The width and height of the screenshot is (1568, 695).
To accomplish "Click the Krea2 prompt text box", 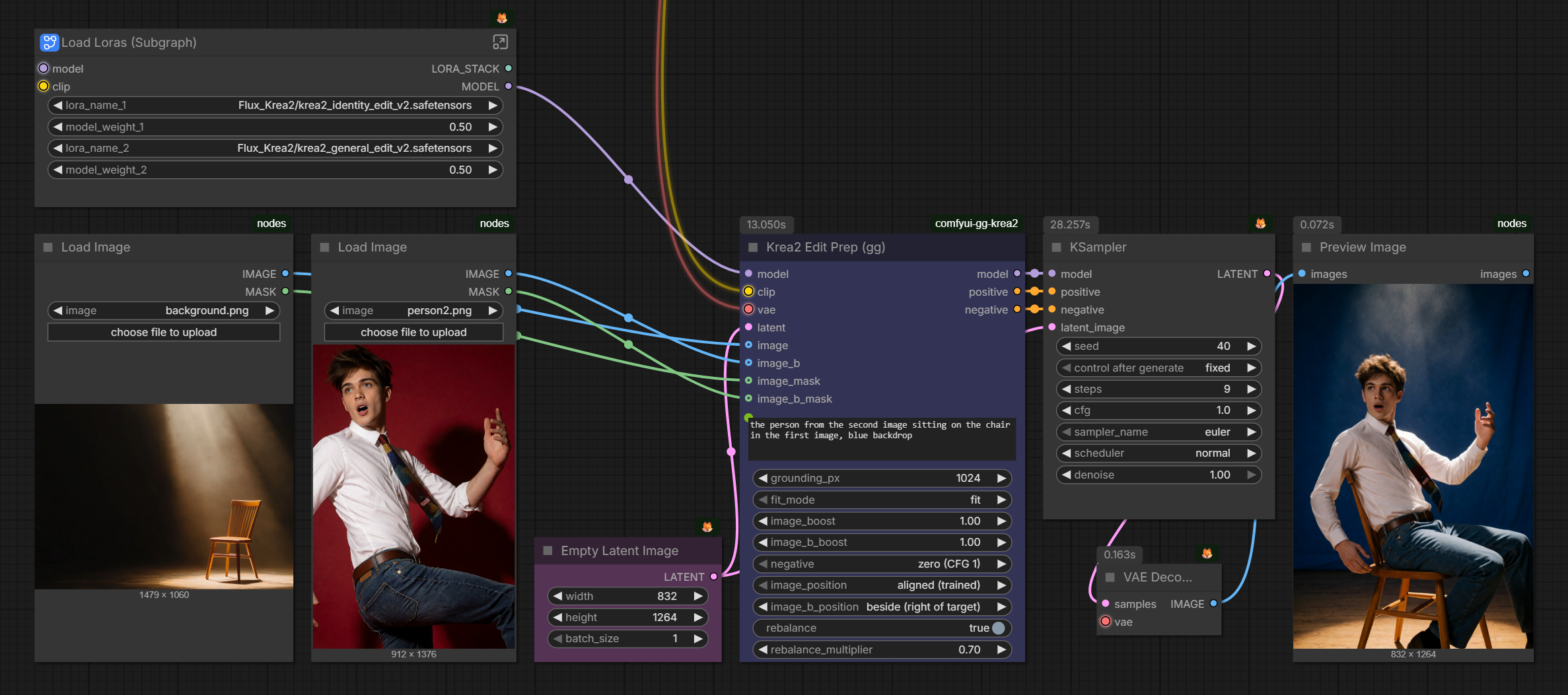I will 882,439.
